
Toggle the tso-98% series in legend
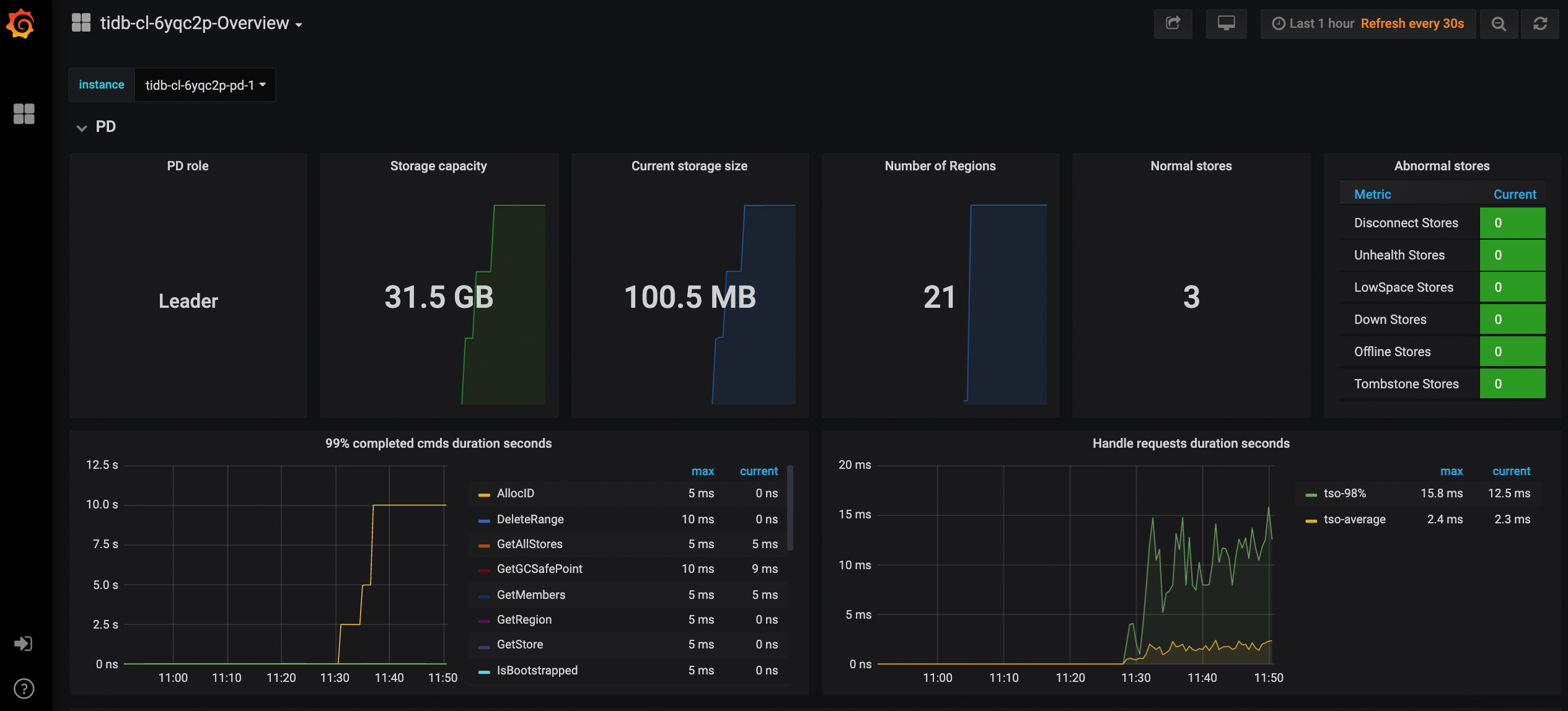[x=1344, y=493]
